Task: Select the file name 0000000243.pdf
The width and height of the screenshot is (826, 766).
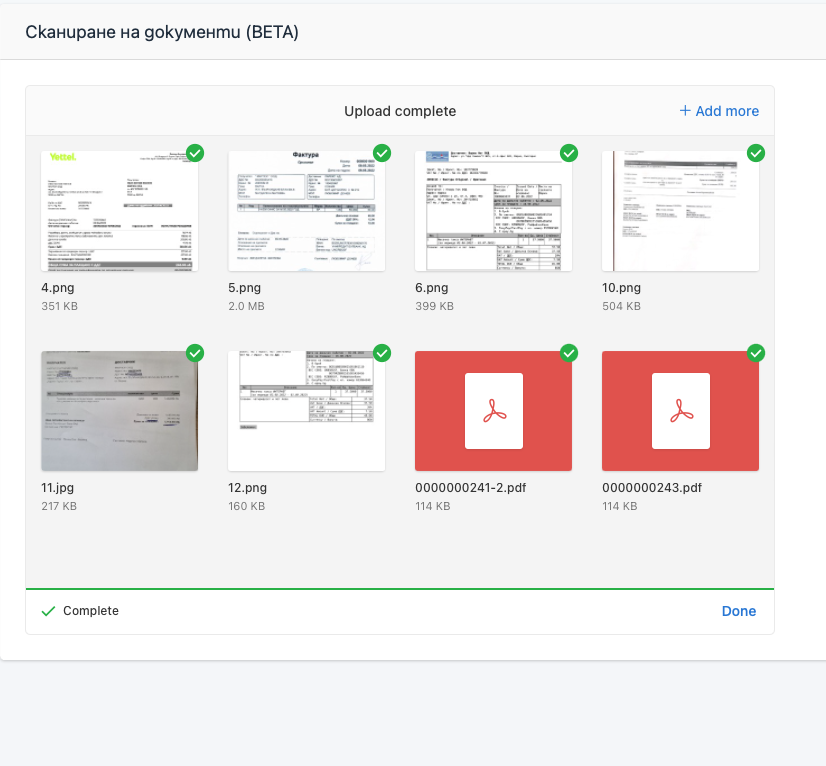Action: click(652, 488)
